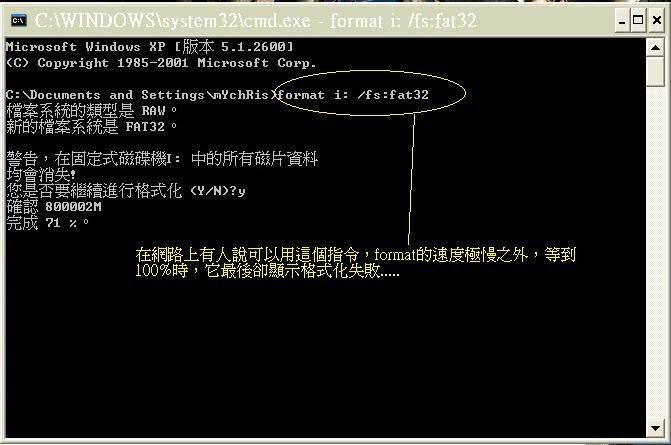Click the yellow annotation mentioning 'format' speed
The image size is (671, 445).
(x=356, y=255)
